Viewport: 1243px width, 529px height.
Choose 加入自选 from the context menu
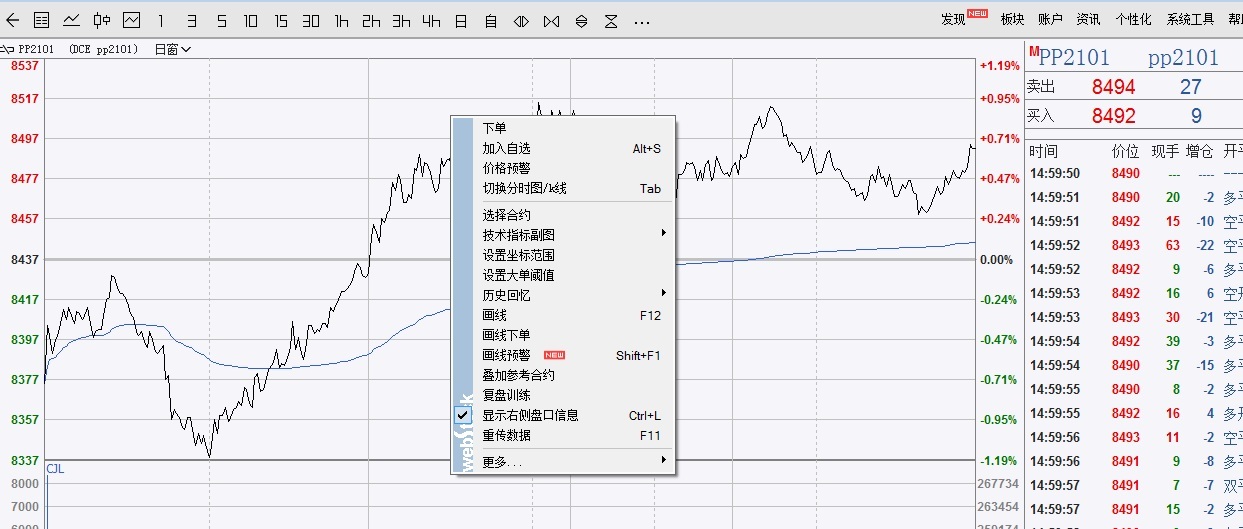point(506,149)
